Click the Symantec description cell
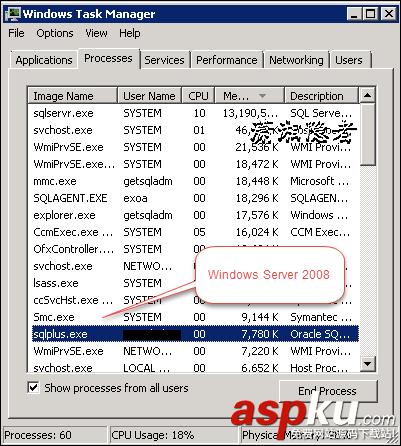401x446 pixels. point(321,317)
